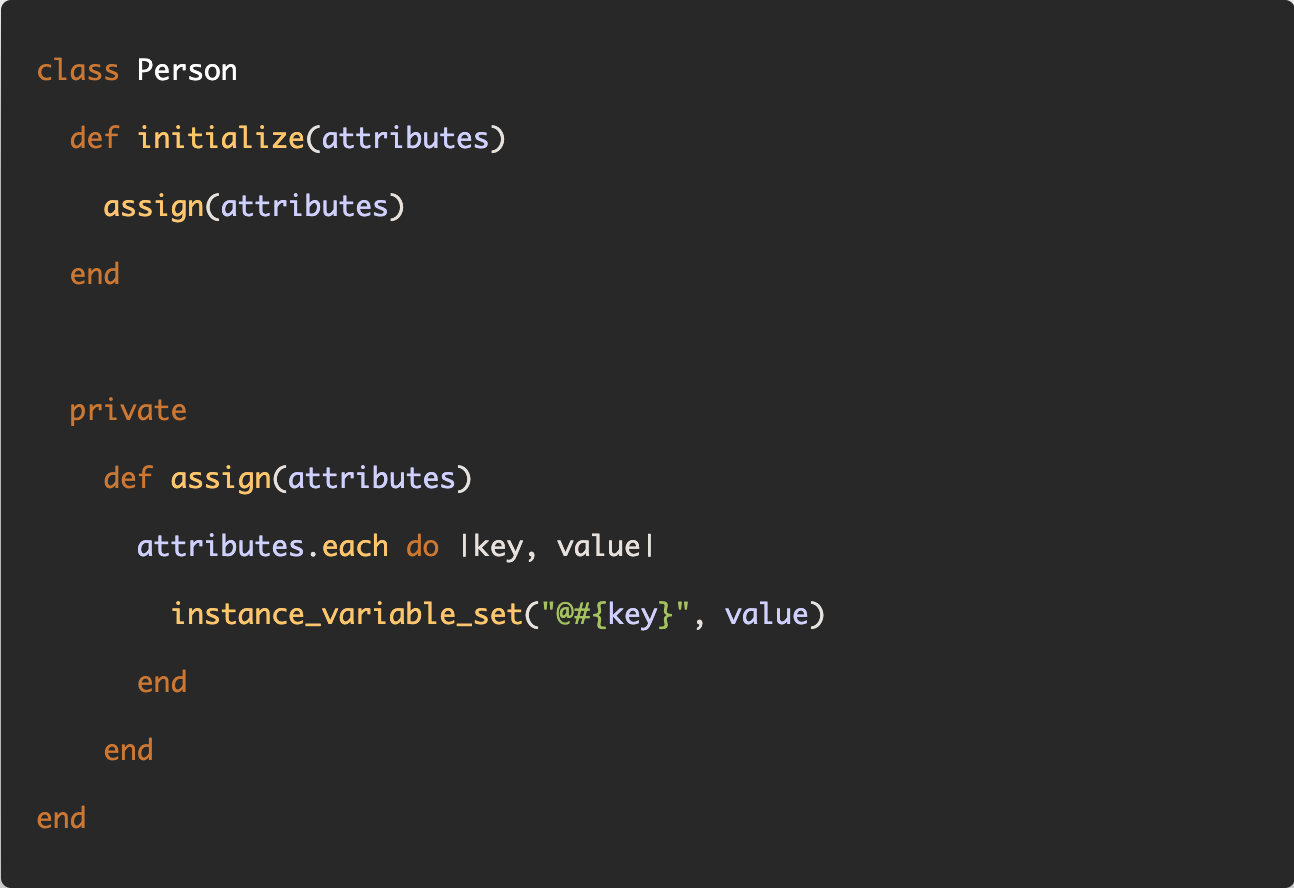Click the instance_variable_set method call
This screenshot has height=888, width=1294.
click(346, 614)
